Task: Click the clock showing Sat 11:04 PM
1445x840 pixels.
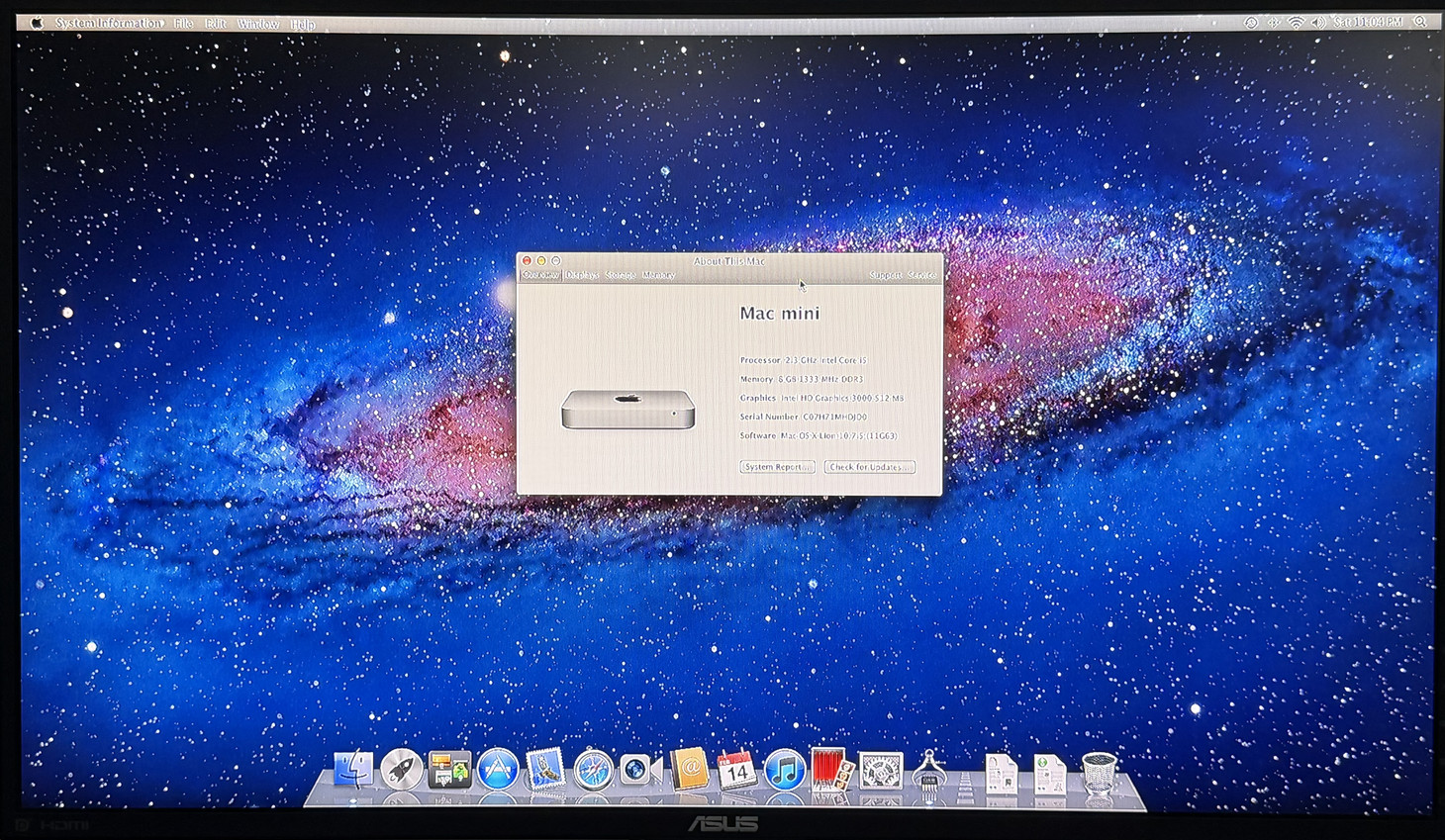Action: tap(1369, 22)
